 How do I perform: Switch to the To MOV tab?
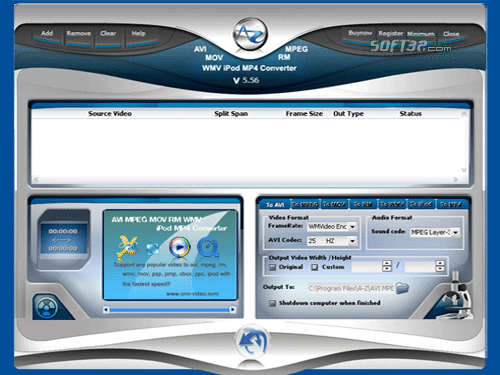[334, 204]
